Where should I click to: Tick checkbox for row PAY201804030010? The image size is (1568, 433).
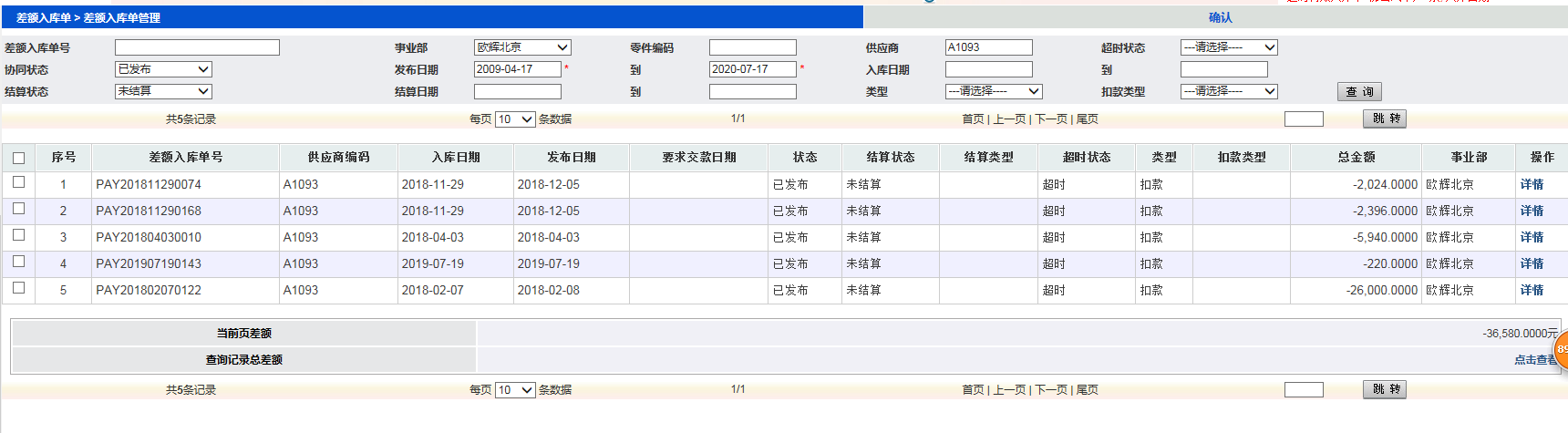pos(18,235)
